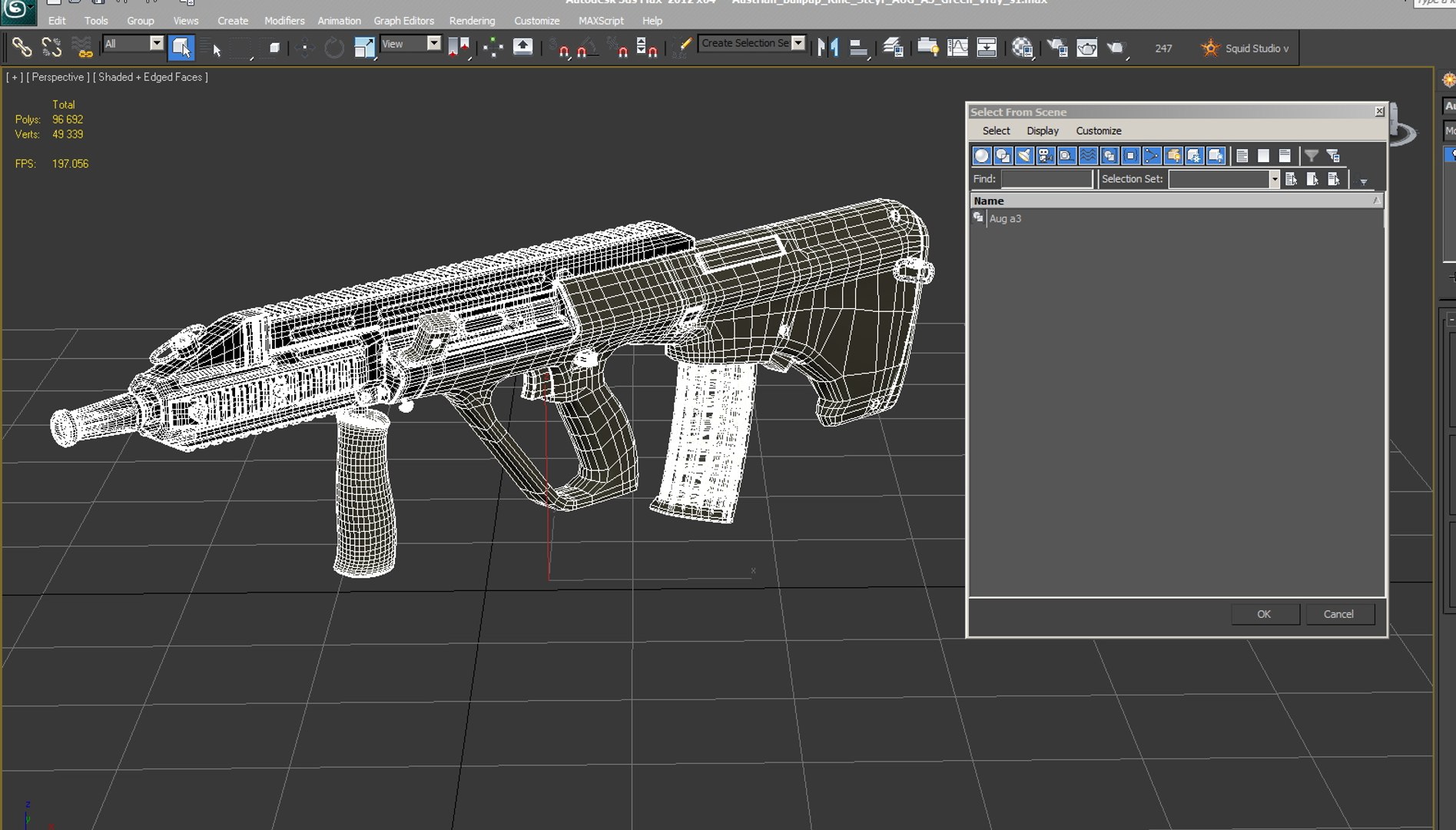Screen dimensions: 1456x830
Task: Click Select and Manipulate icon
Action: pyautogui.click(x=493, y=48)
